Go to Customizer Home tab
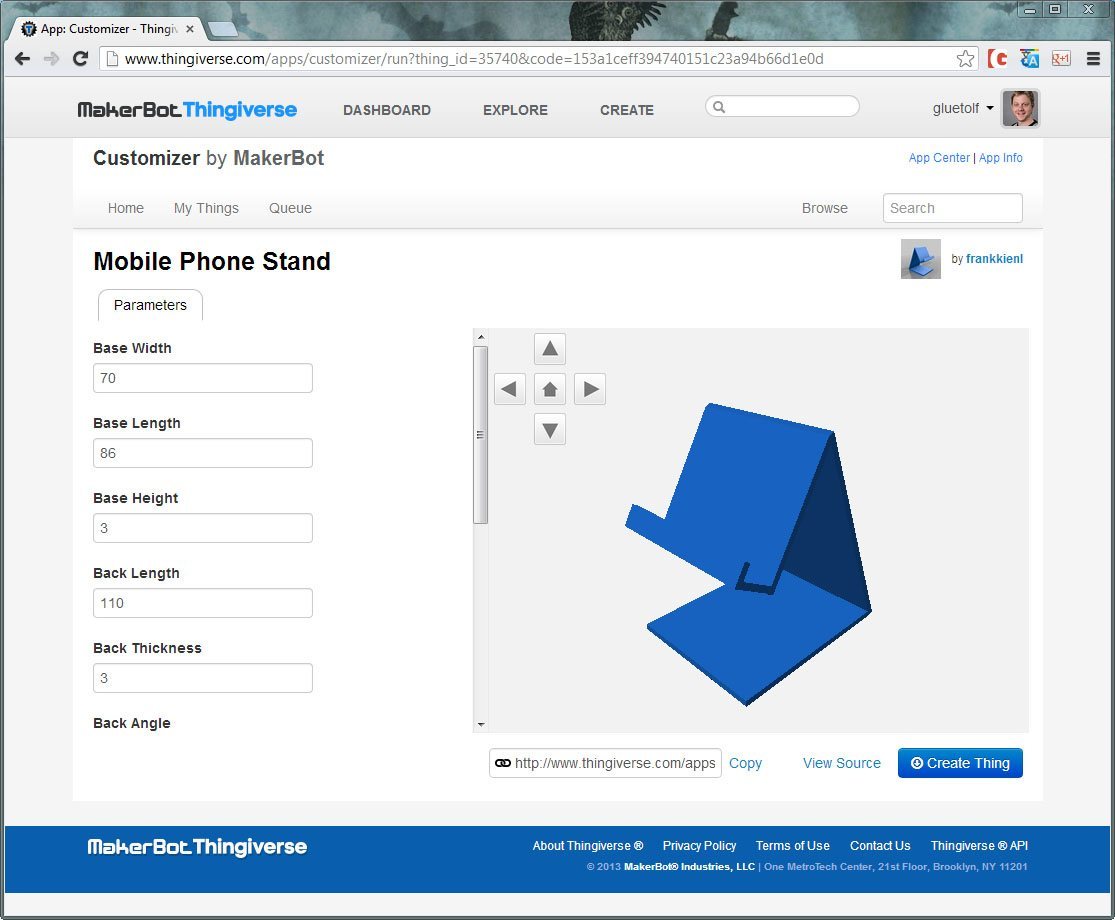The width and height of the screenshot is (1115, 920). [x=126, y=208]
